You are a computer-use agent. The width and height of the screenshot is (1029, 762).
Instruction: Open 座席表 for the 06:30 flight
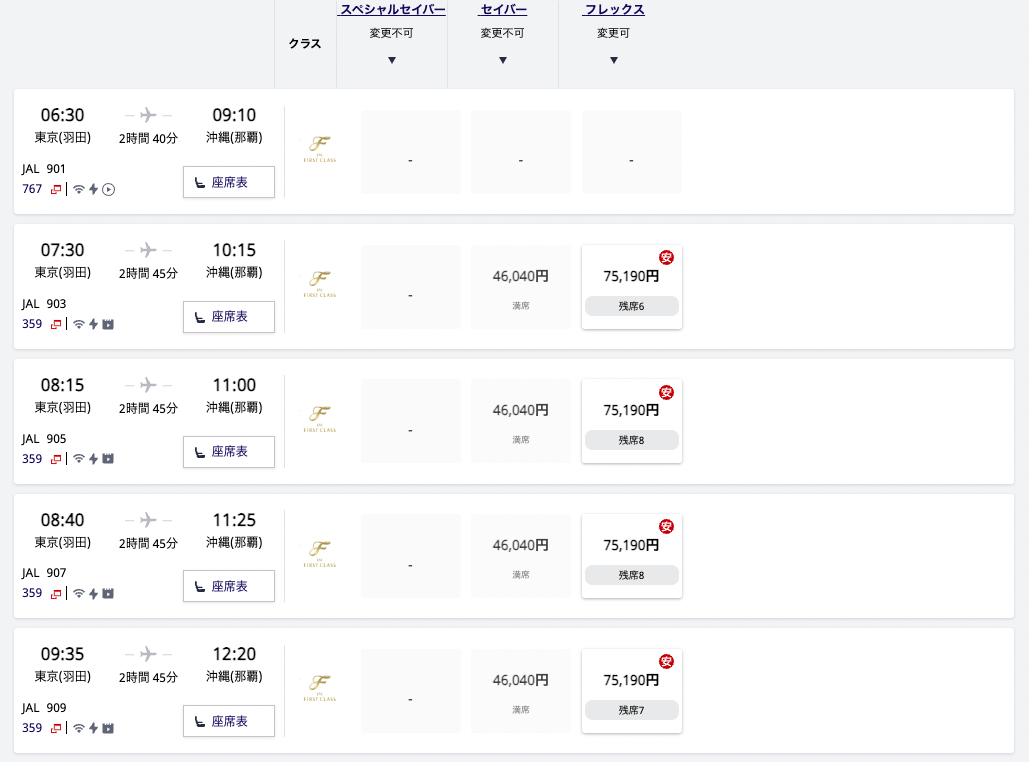click(229, 182)
